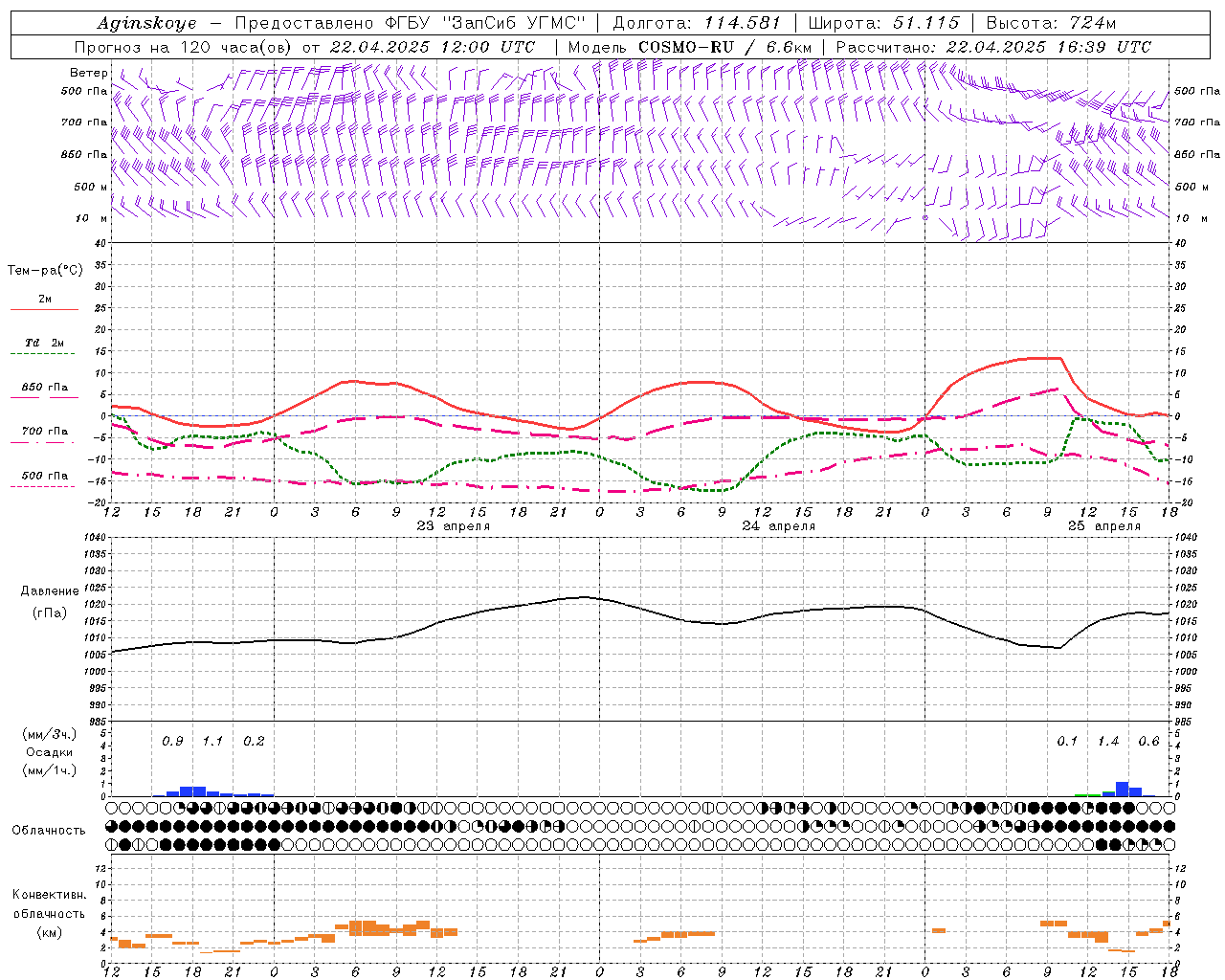Click the 'Широта: 51.115' latitude value

pos(883,23)
